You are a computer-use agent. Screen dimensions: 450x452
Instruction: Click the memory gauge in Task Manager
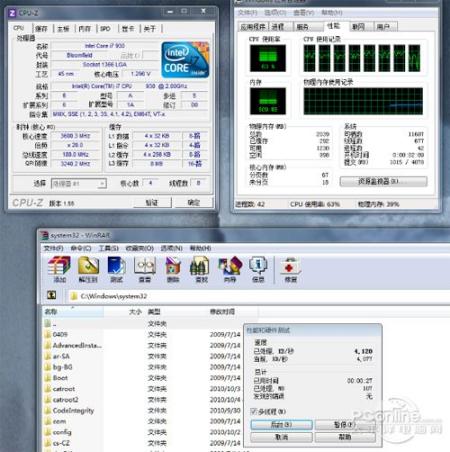268,101
